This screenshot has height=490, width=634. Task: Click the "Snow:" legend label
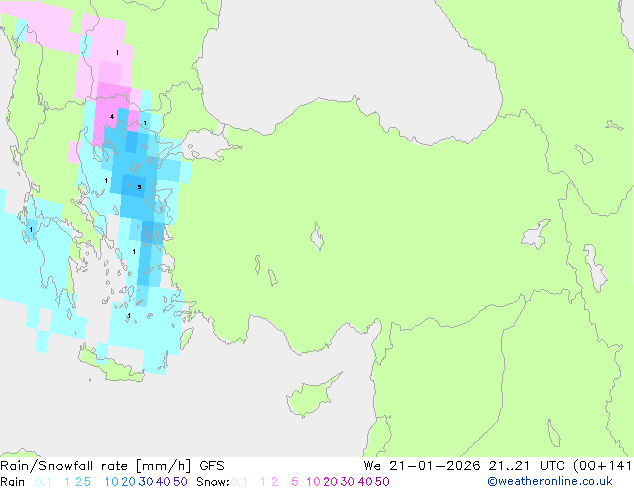[213, 482]
